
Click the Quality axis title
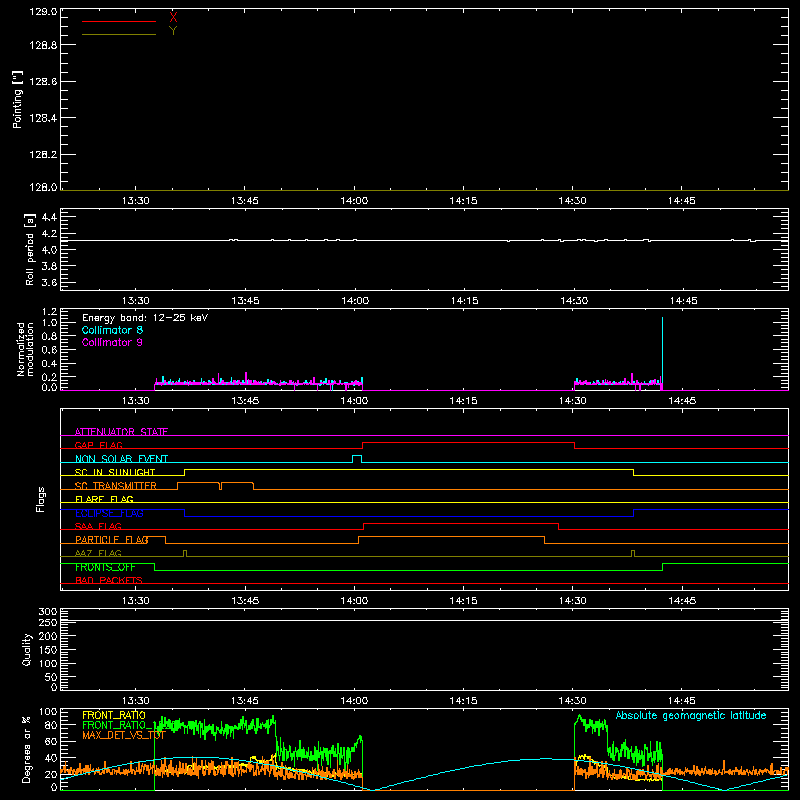coord(27,649)
